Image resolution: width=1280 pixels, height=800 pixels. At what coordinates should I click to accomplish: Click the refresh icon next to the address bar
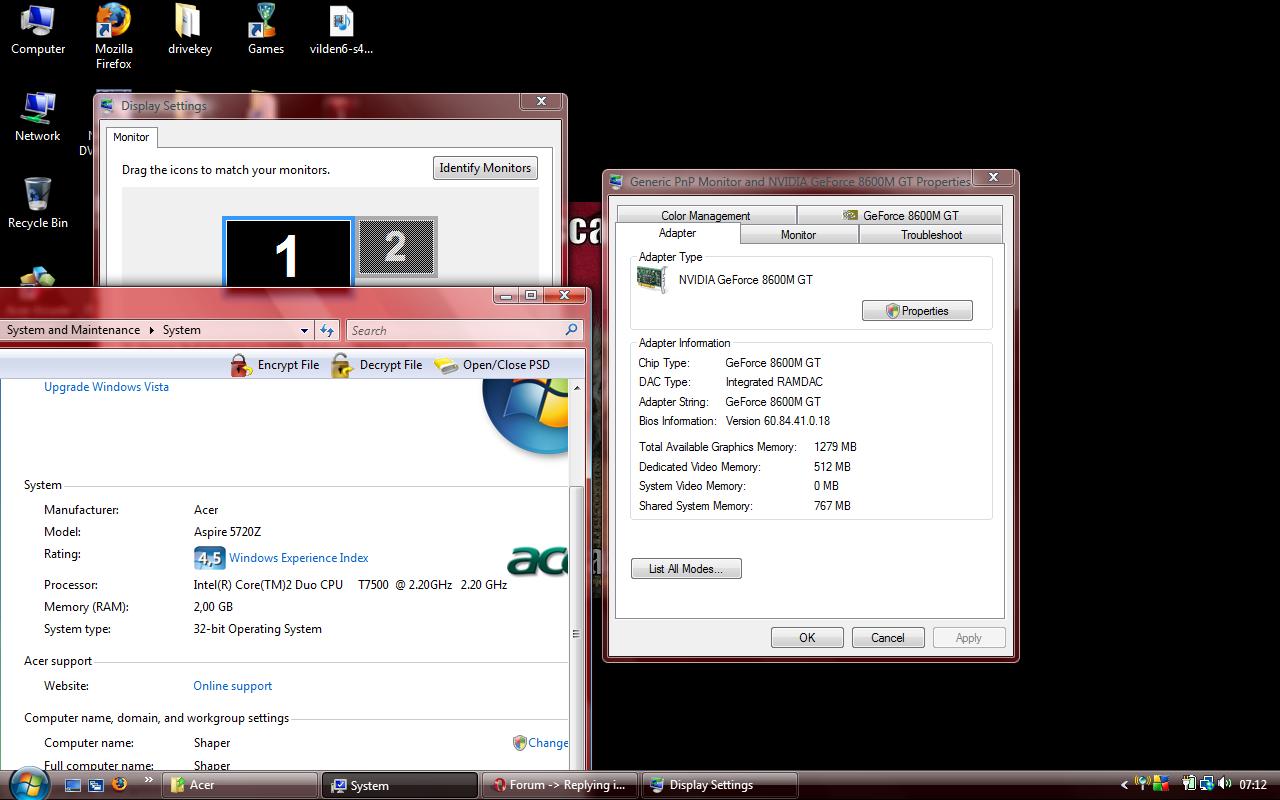coord(327,330)
